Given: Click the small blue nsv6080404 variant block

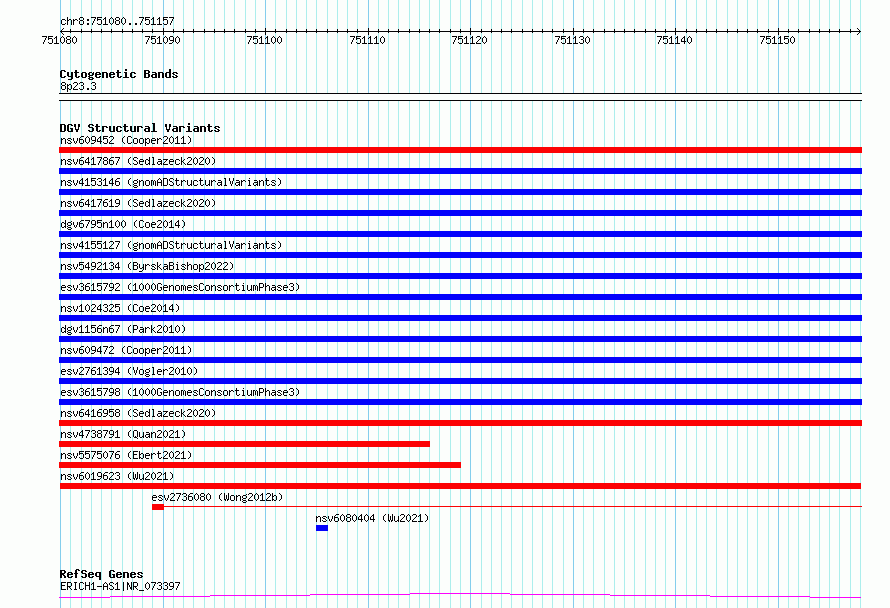Looking at the screenshot, I should [x=322, y=528].
